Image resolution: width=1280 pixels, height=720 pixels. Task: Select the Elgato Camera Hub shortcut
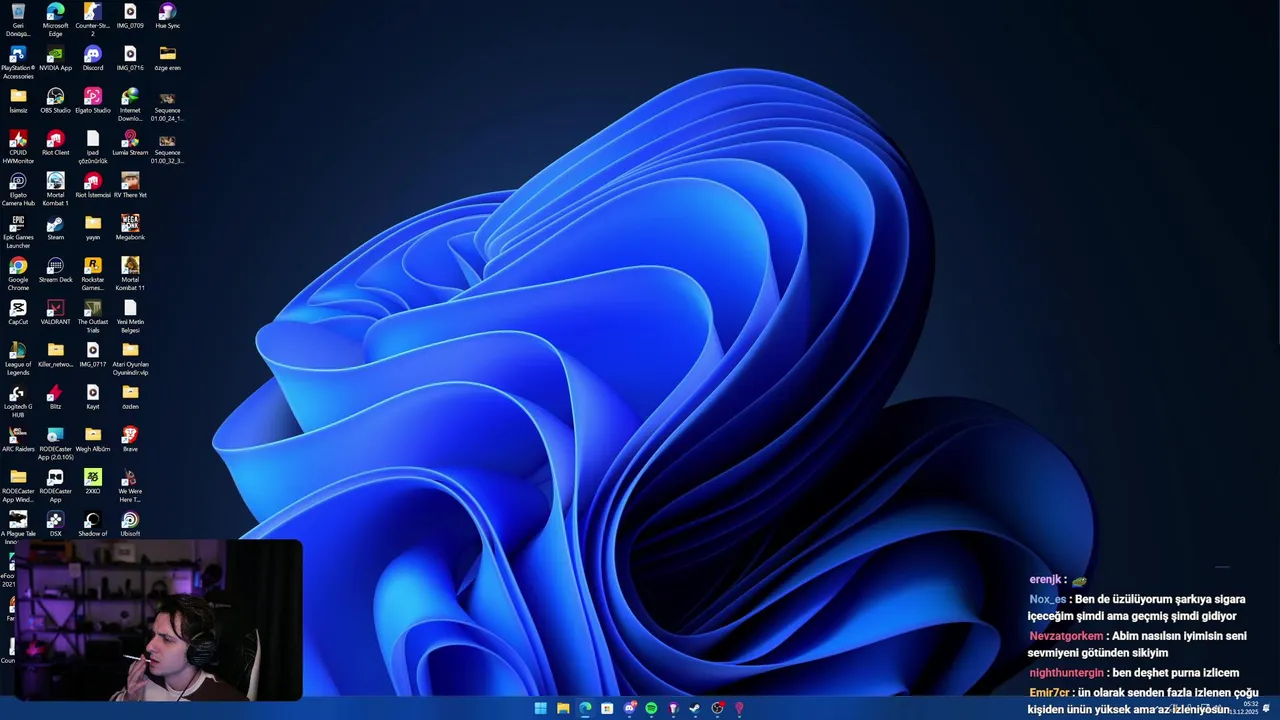coord(18,189)
